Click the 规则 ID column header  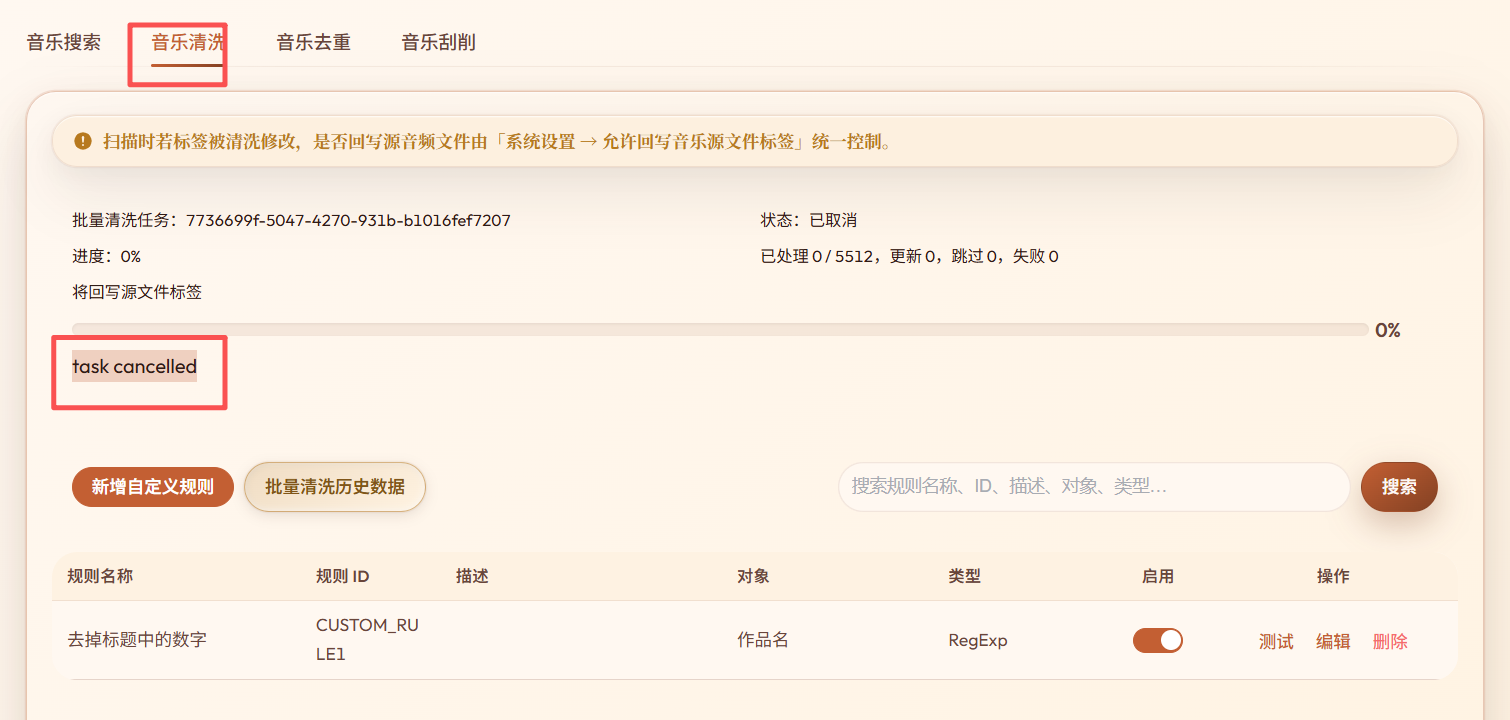point(343,576)
